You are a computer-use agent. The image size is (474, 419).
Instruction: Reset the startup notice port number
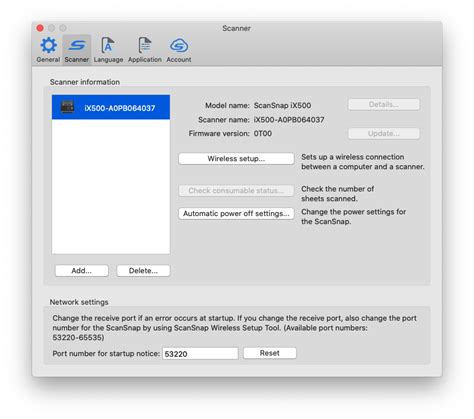(270, 353)
